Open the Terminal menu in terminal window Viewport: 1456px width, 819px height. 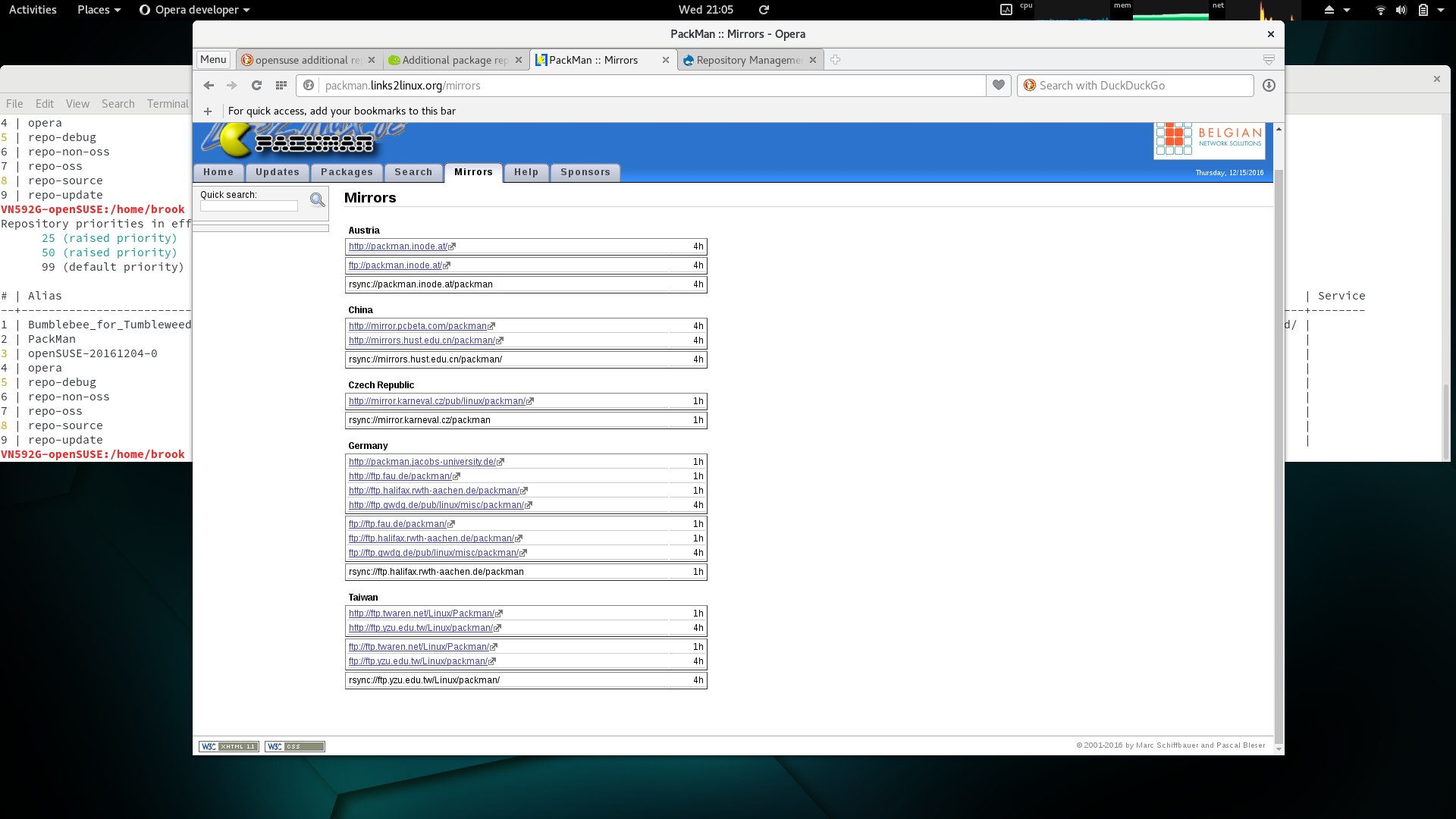click(x=168, y=104)
